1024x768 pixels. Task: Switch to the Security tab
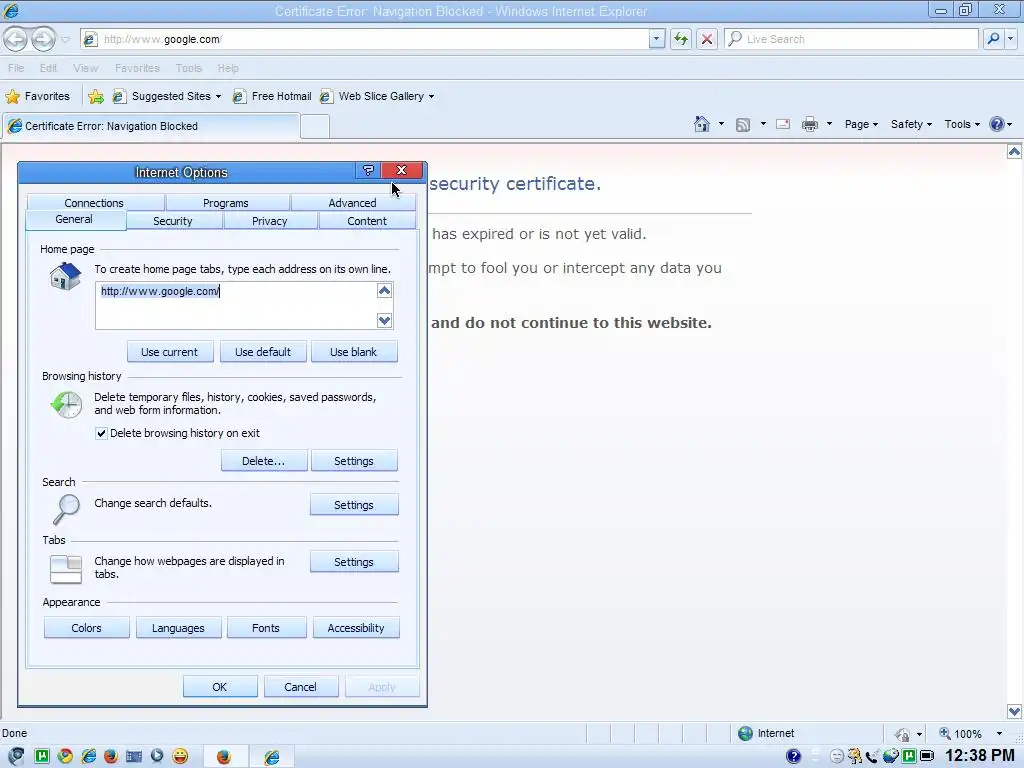tap(173, 221)
